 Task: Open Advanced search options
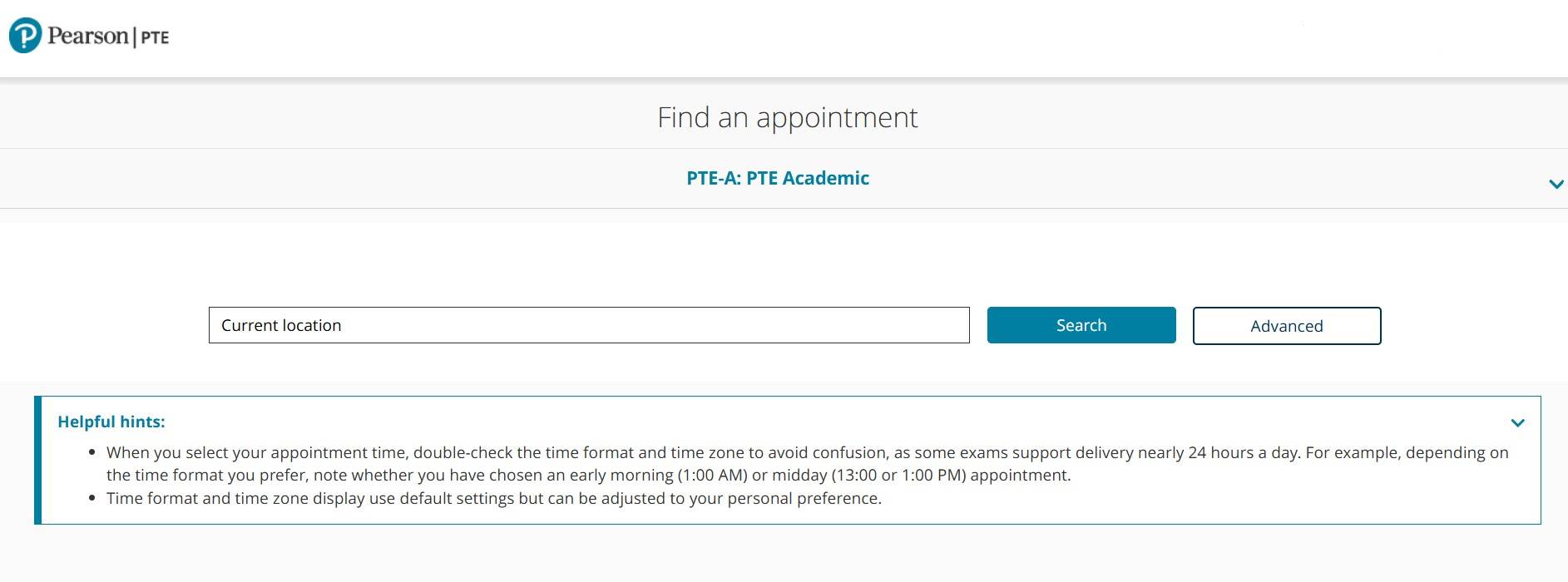1286,326
